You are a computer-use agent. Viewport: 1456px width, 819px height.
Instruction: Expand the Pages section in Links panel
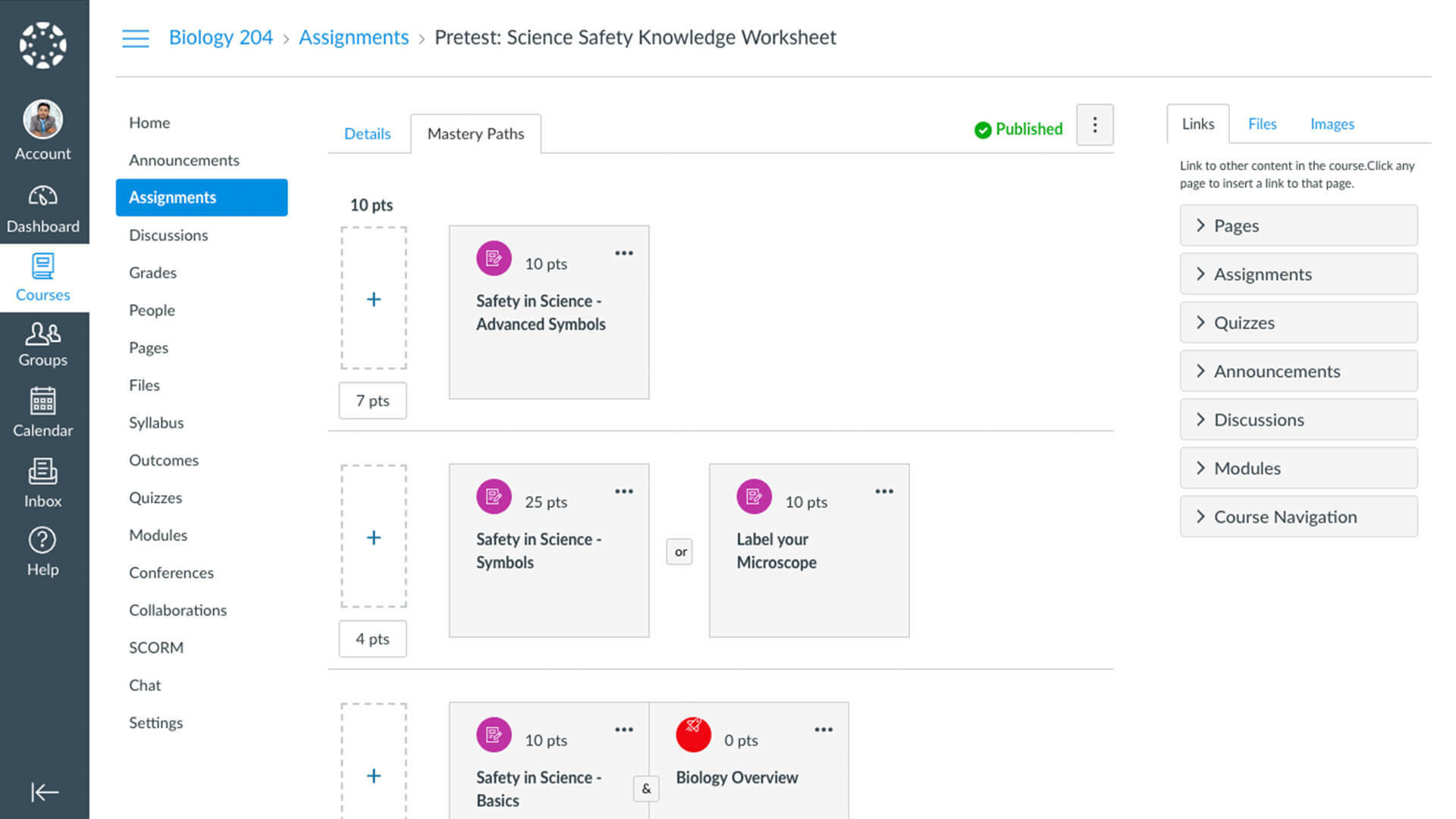(1298, 225)
